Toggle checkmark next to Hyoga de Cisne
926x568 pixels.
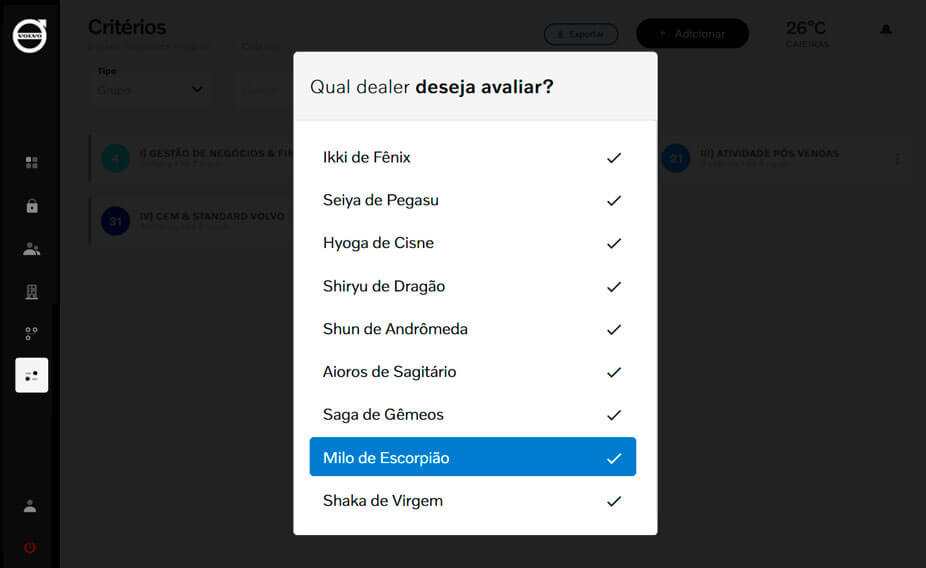pos(614,244)
